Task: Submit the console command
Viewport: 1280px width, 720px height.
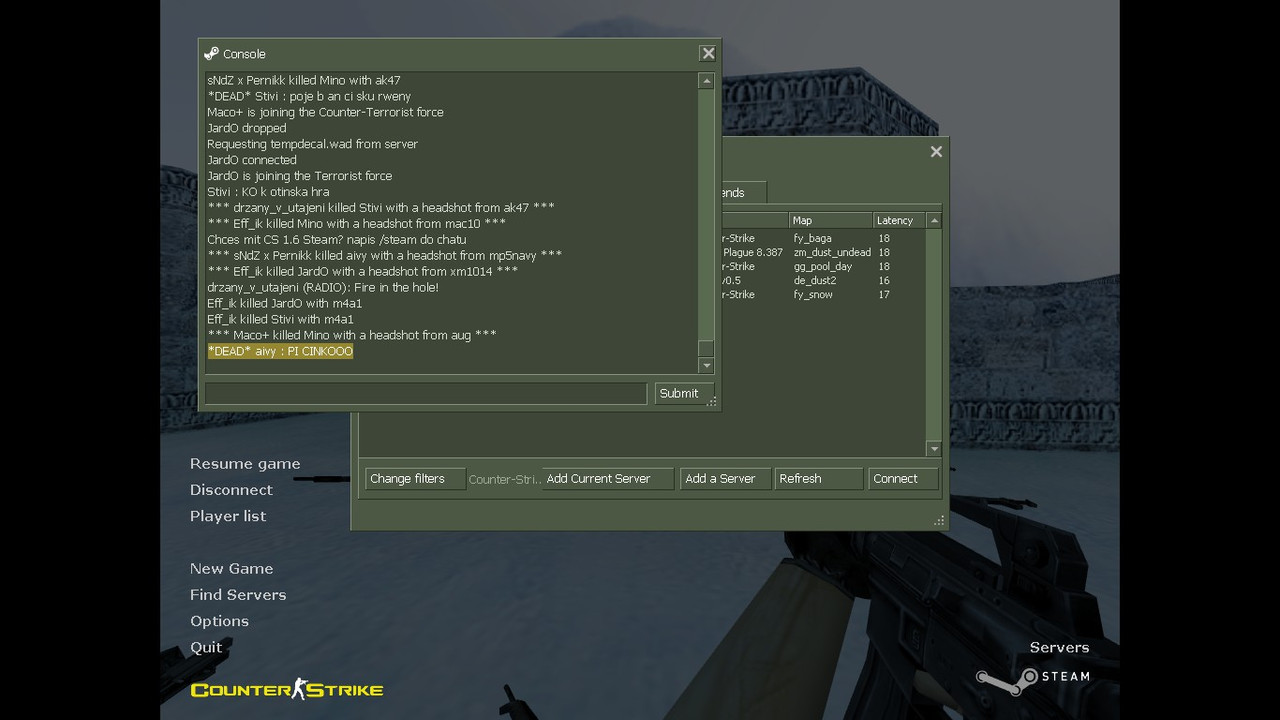Action: (x=684, y=393)
